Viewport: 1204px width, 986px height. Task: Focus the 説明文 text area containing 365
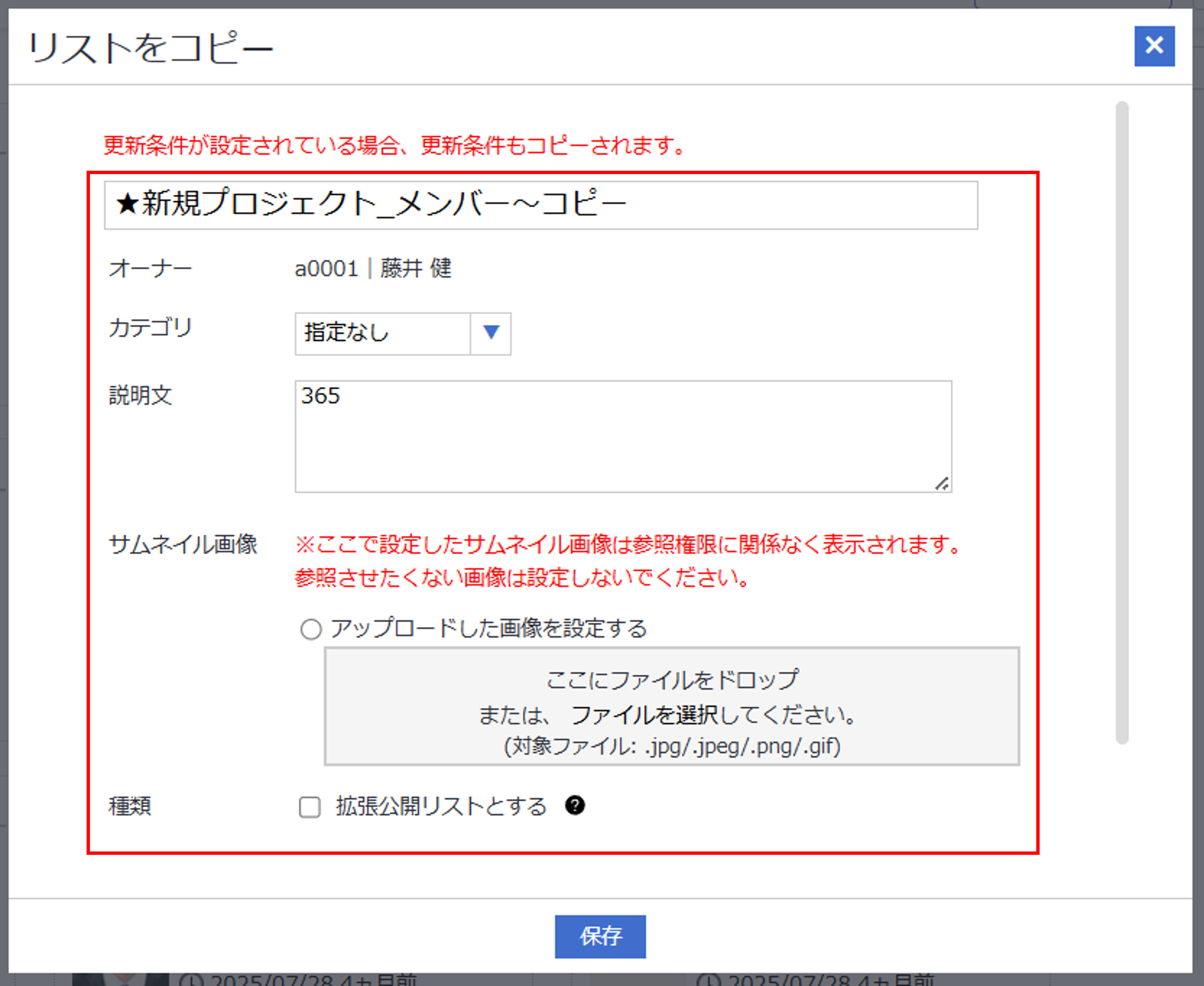coord(623,436)
